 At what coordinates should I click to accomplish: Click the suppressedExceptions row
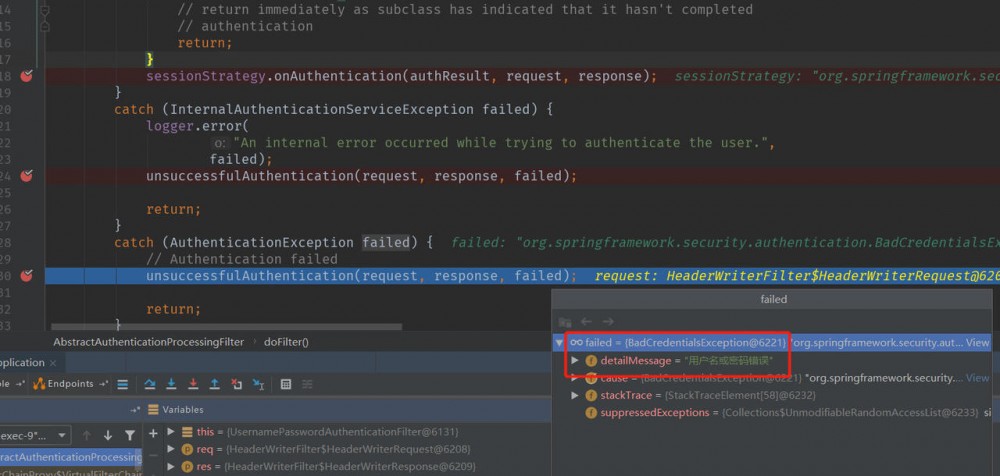click(x=773, y=413)
